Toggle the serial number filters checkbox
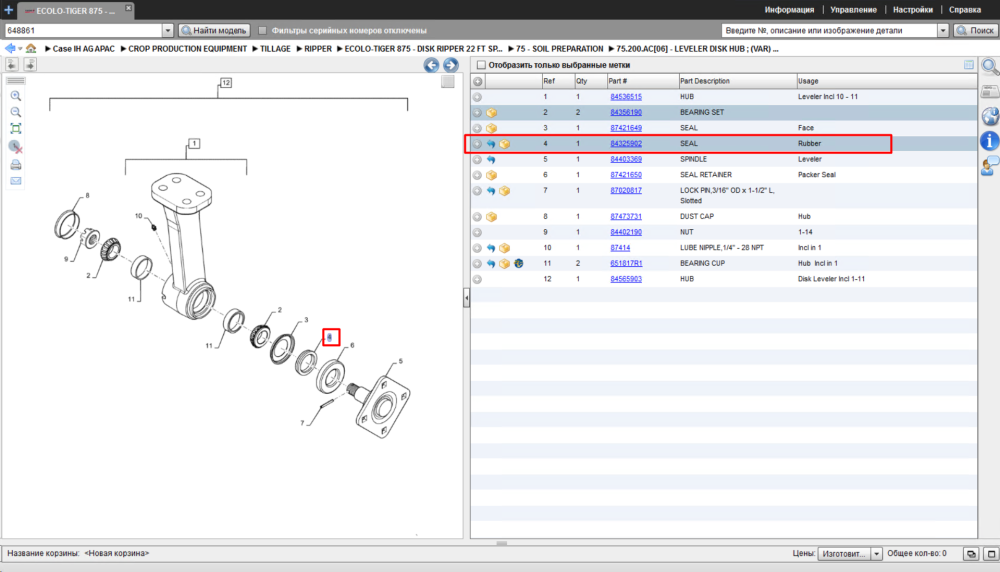 coord(262,30)
